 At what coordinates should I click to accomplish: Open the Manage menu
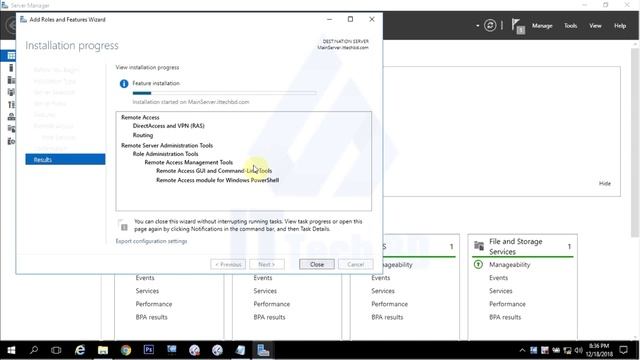coord(542,26)
